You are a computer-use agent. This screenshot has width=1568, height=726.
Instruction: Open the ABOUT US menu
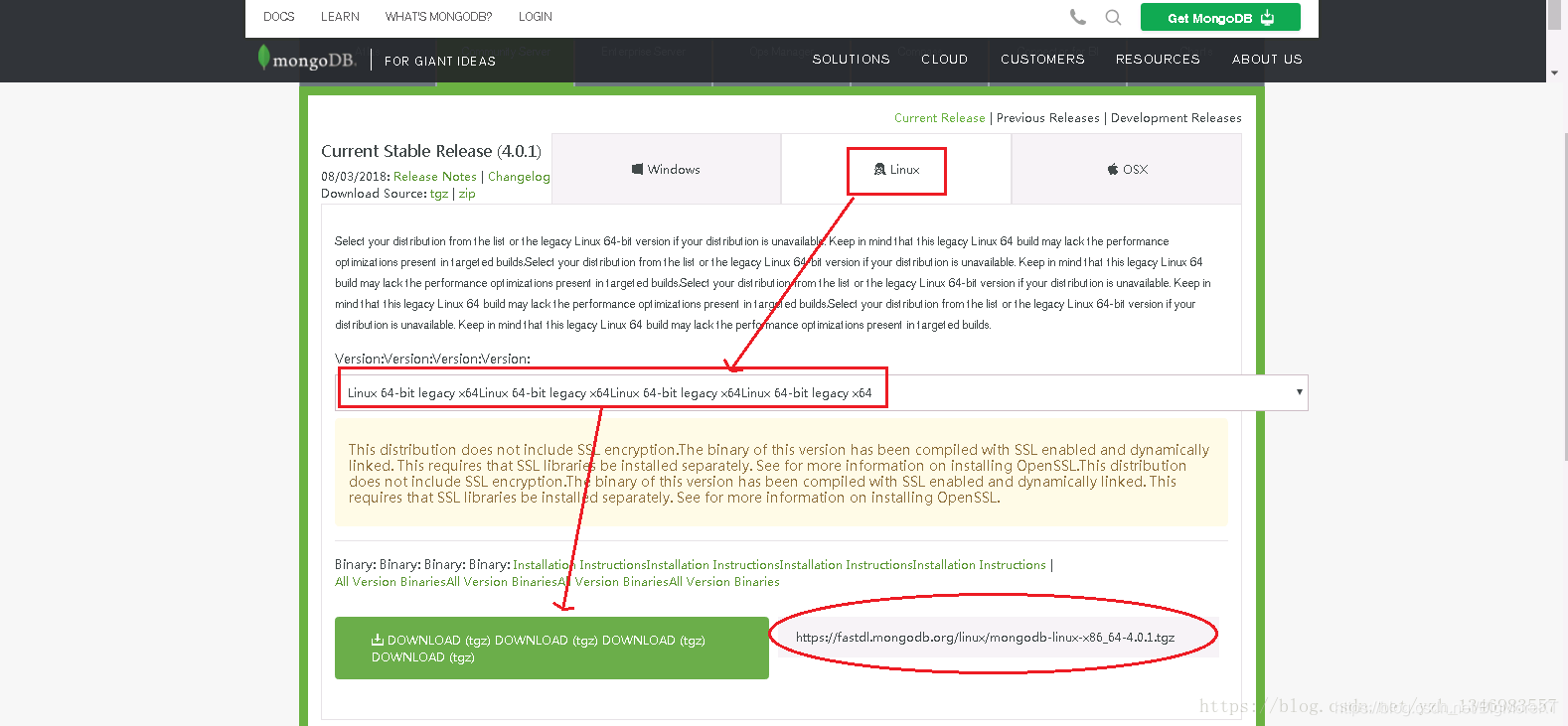[1267, 60]
